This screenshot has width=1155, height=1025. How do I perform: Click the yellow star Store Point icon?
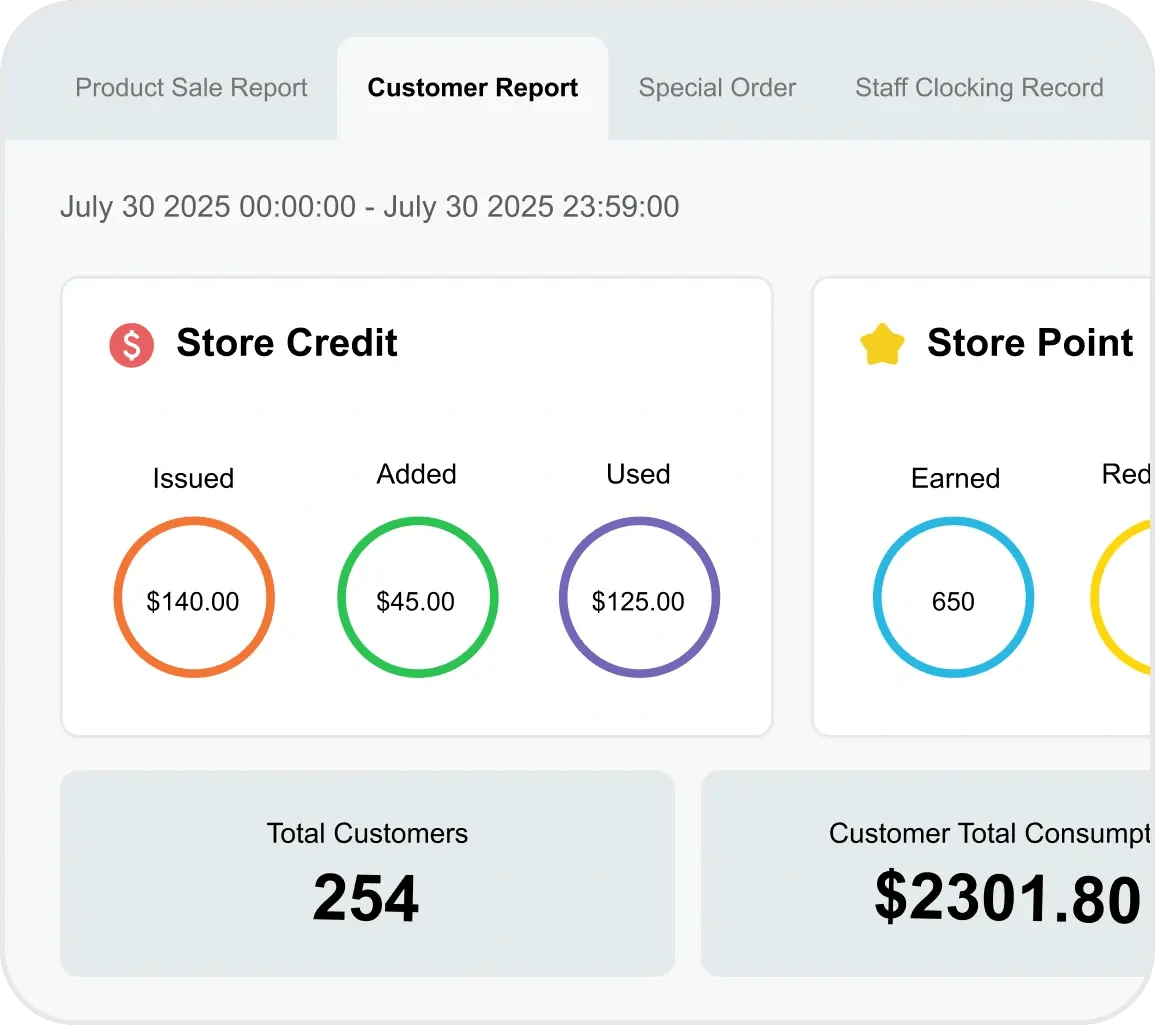point(882,345)
